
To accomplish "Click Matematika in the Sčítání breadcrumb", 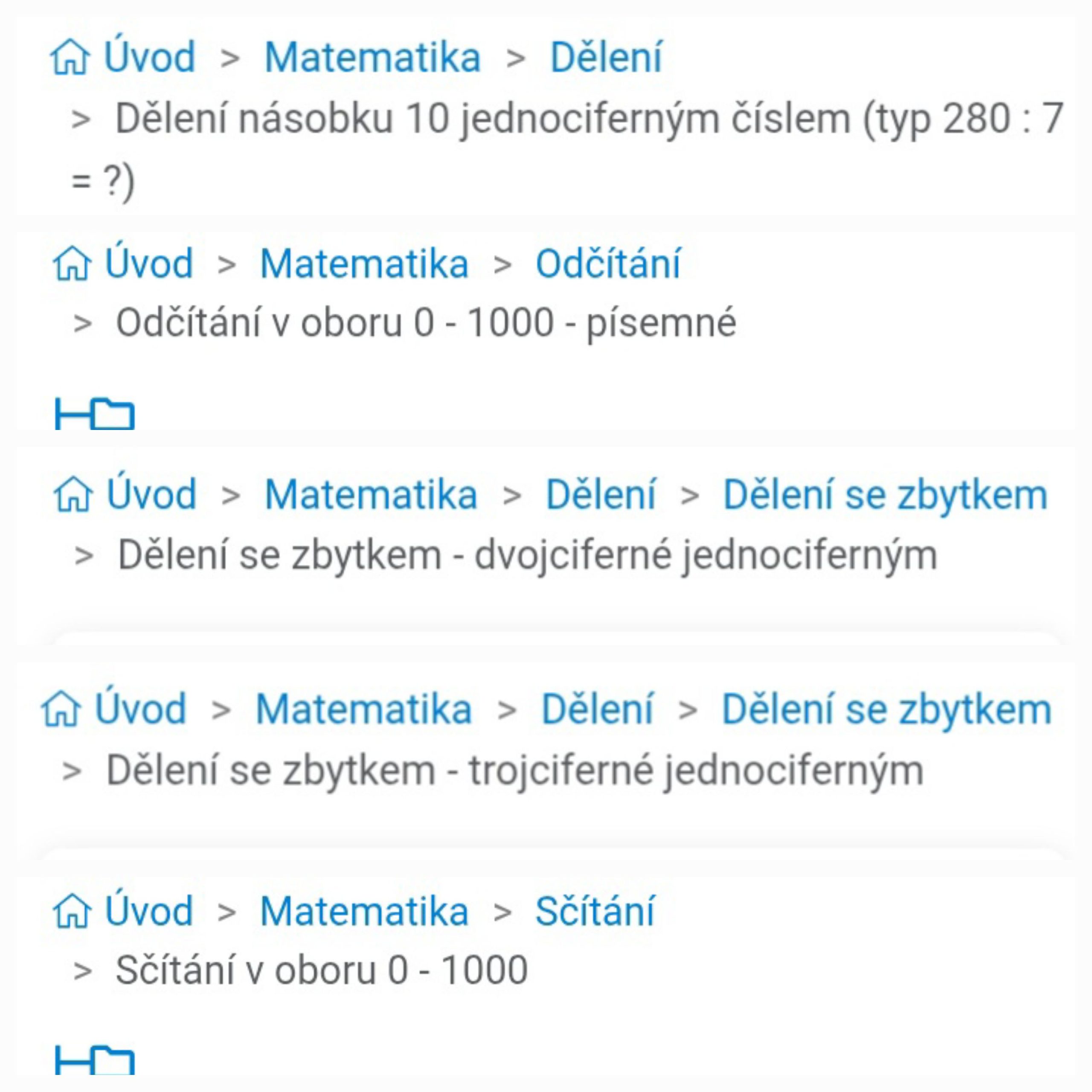I will 365,911.
